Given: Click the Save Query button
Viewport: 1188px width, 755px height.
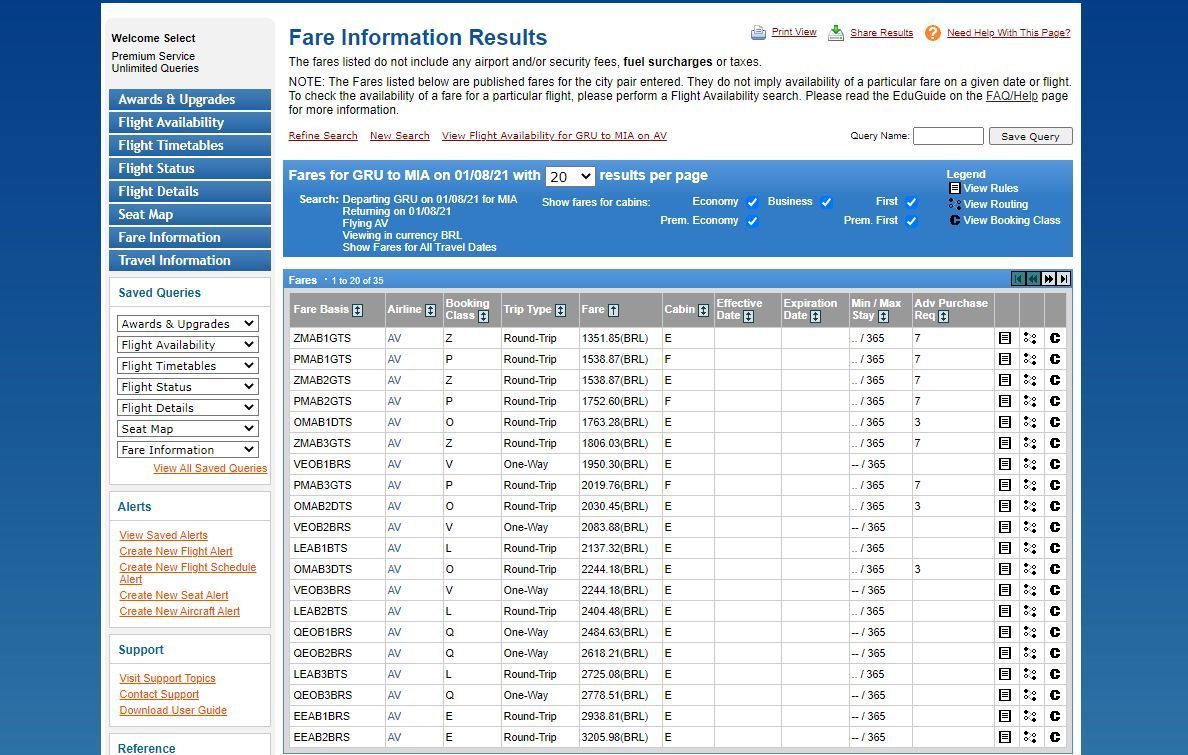Looking at the screenshot, I should pos(1030,136).
